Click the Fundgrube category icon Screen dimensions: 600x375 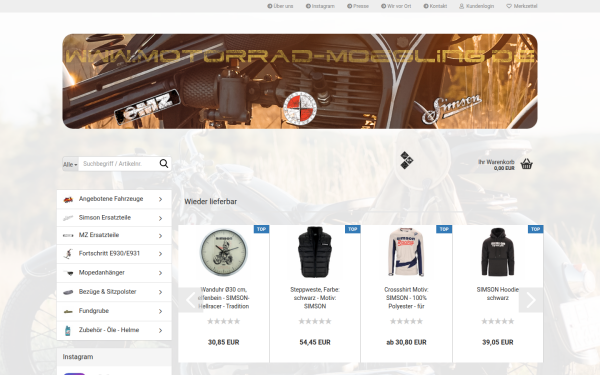tap(68, 311)
